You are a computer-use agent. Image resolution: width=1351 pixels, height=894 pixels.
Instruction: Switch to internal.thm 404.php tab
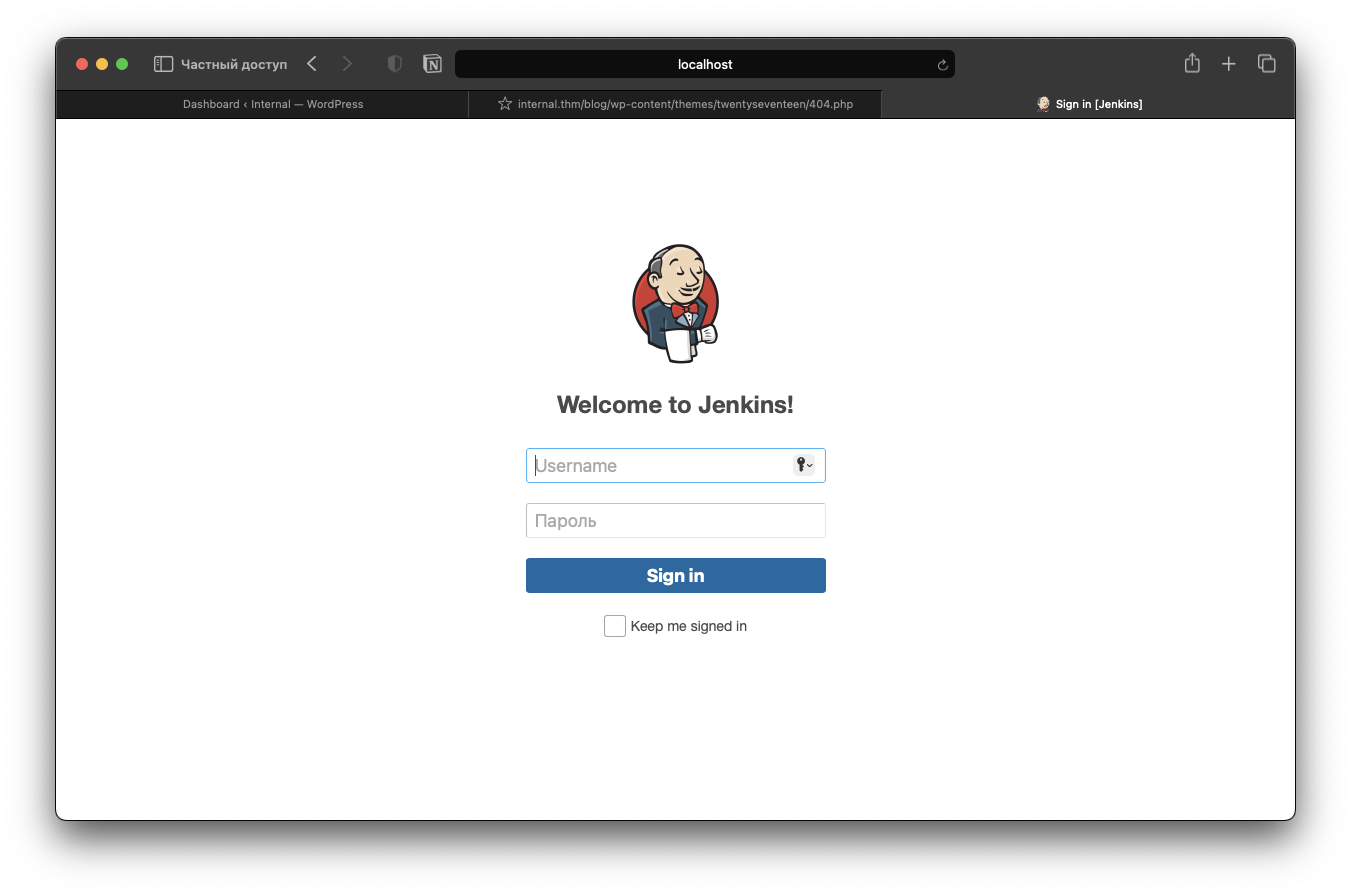click(x=684, y=104)
